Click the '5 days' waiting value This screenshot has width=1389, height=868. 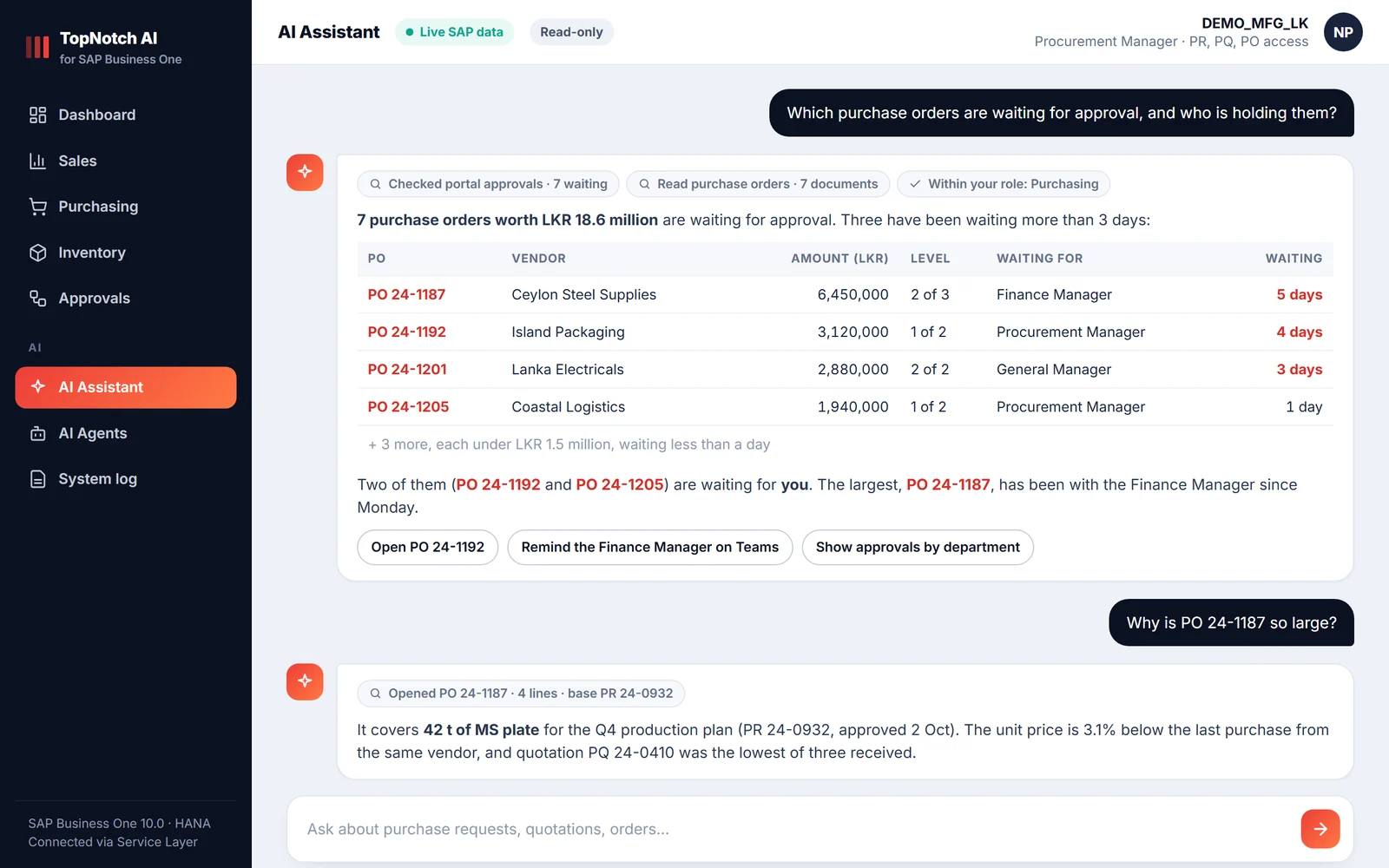point(1300,295)
